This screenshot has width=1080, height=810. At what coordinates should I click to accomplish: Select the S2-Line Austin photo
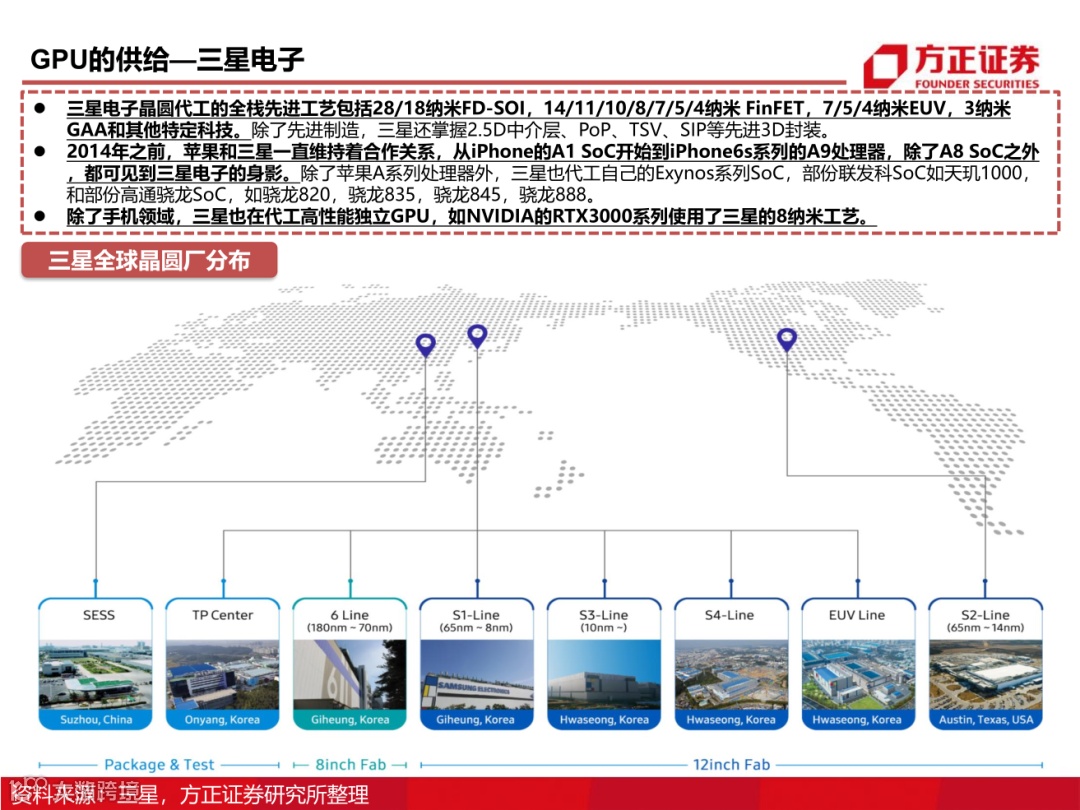click(986, 675)
